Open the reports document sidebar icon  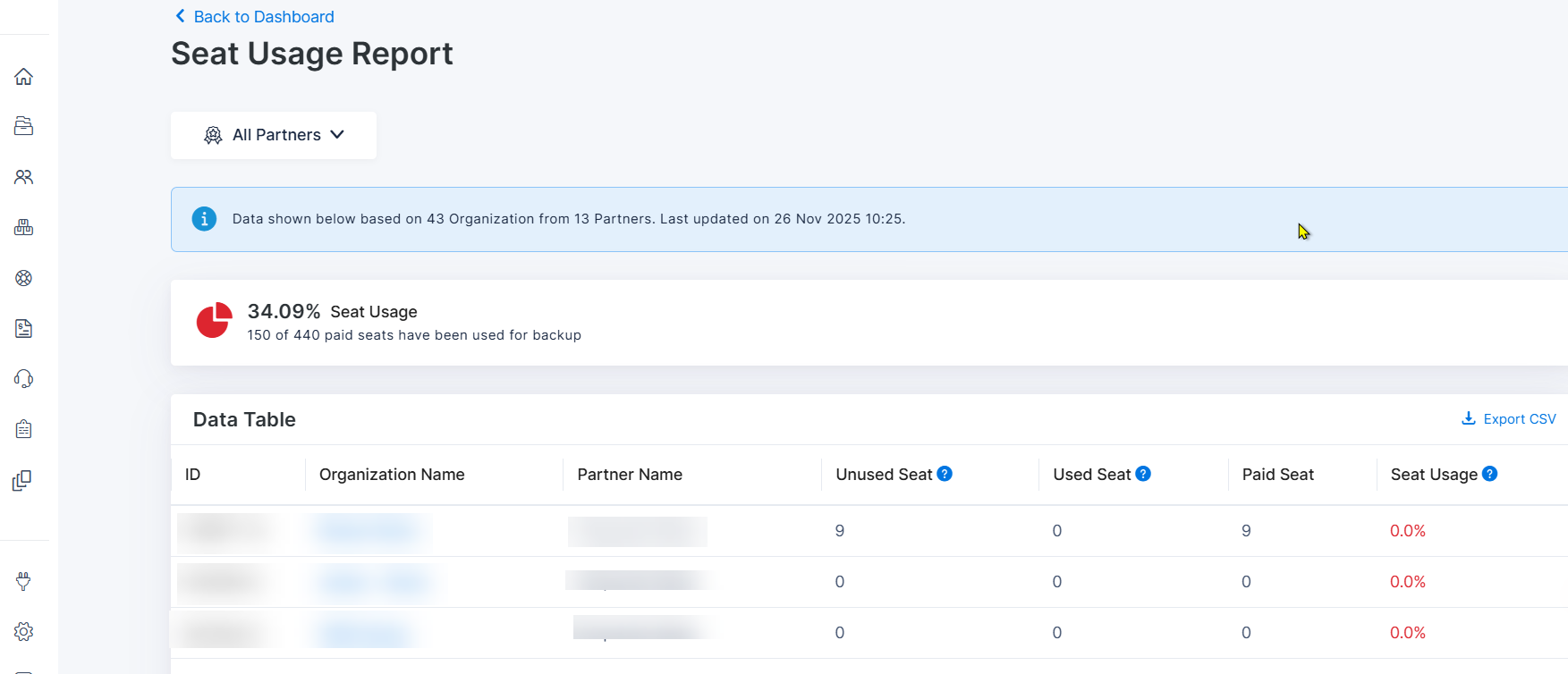pyautogui.click(x=24, y=329)
